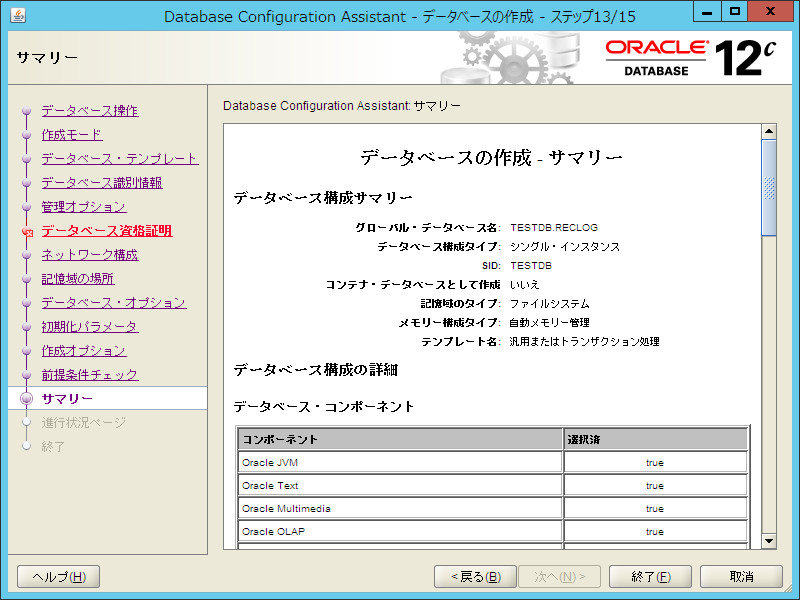
Task: Click the error icon beside データベース資格証明
Action: pos(28,232)
